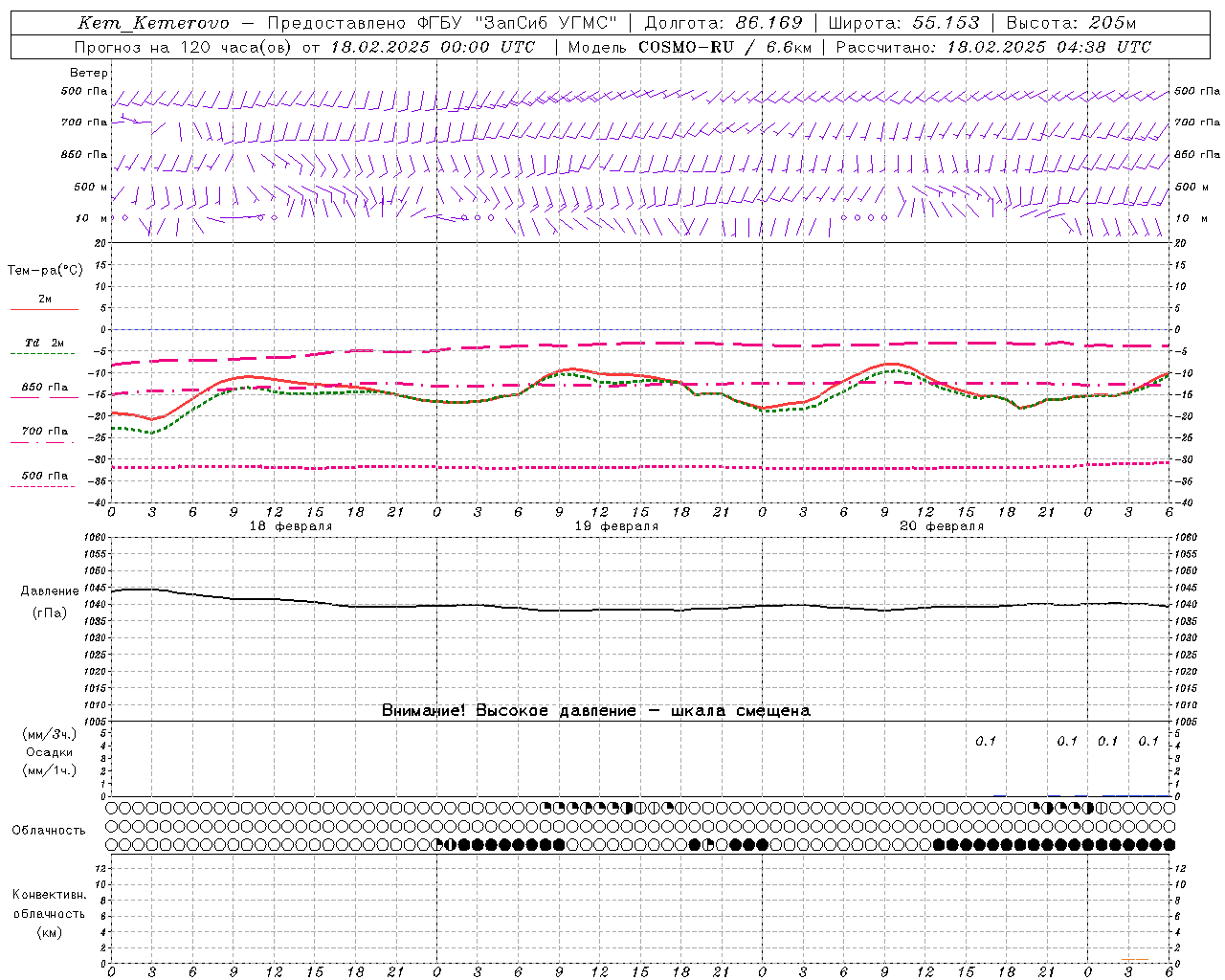1225x980 pixels.
Task: Click the 'Предоставлено ФГБУ "ЗапСиб УГМС"' provider text
Action: [x=442, y=23]
